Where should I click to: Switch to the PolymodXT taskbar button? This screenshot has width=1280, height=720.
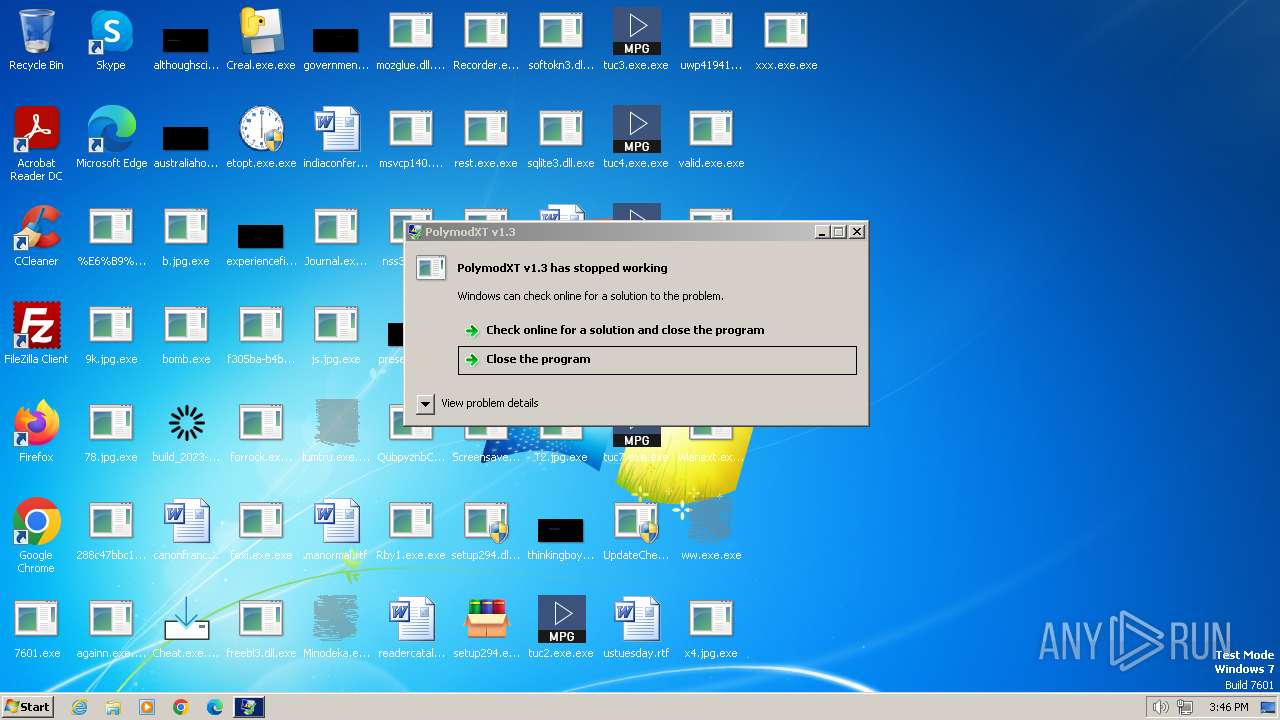pos(249,707)
